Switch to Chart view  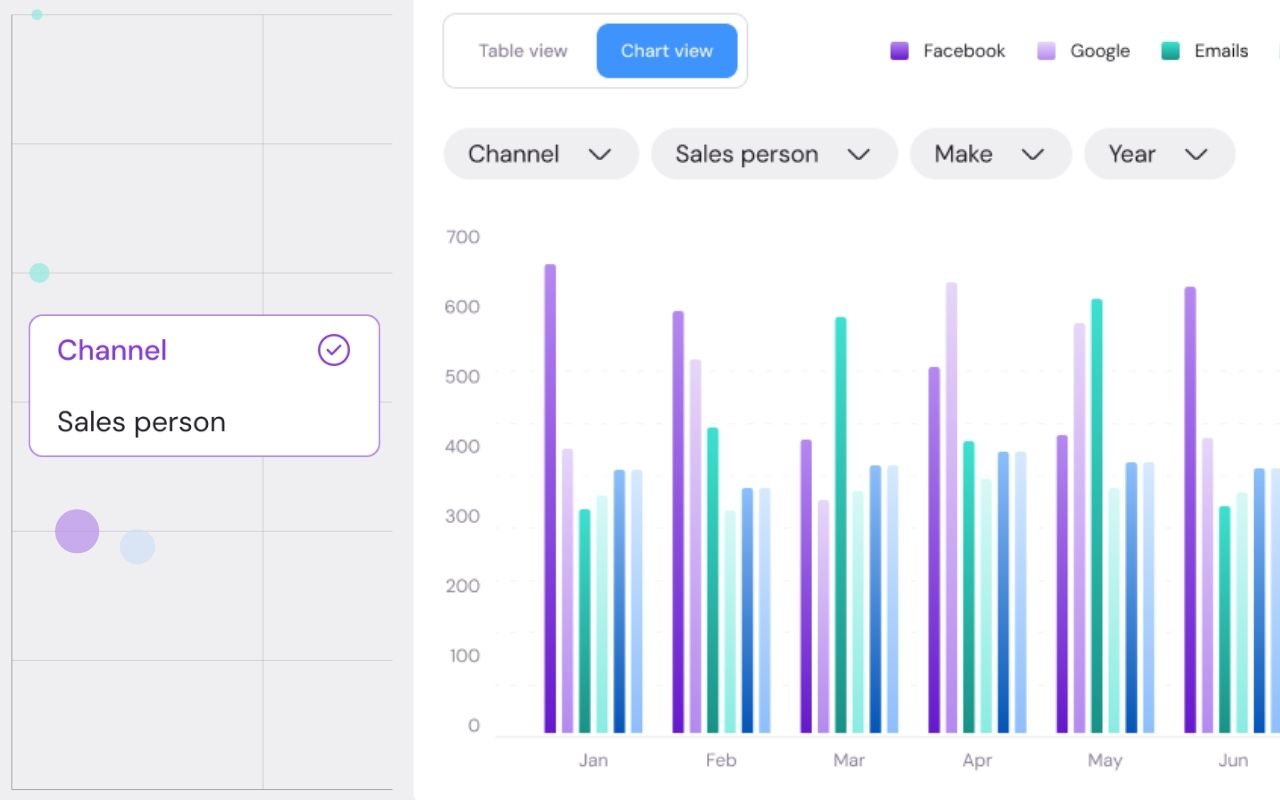(x=667, y=51)
